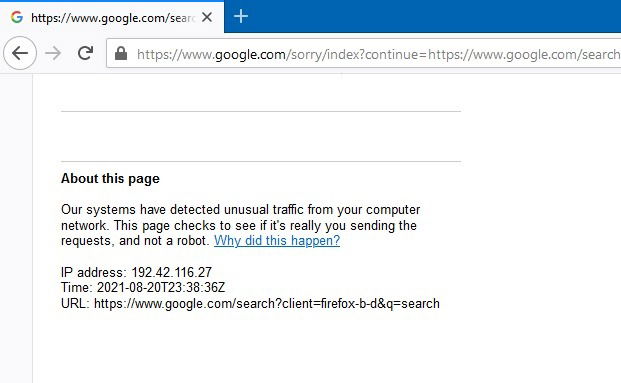Click the bold google.com domain in address bar
621x383 pixels.
tap(250, 54)
